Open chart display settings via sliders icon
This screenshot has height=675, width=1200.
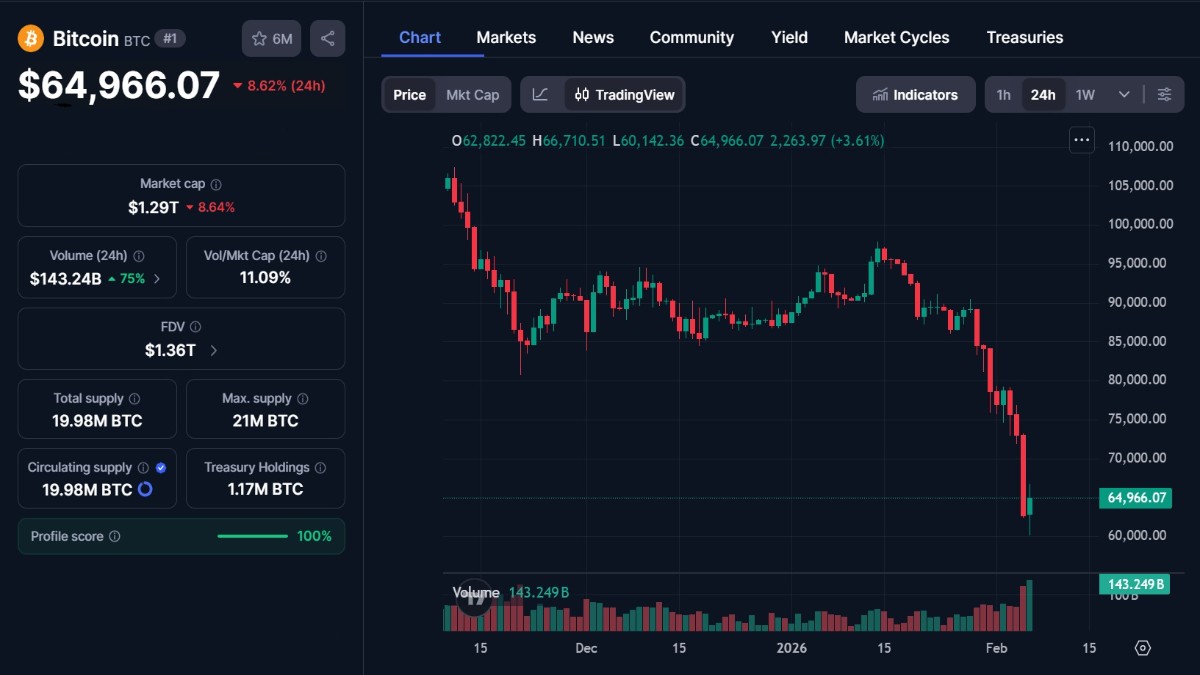coord(1164,94)
